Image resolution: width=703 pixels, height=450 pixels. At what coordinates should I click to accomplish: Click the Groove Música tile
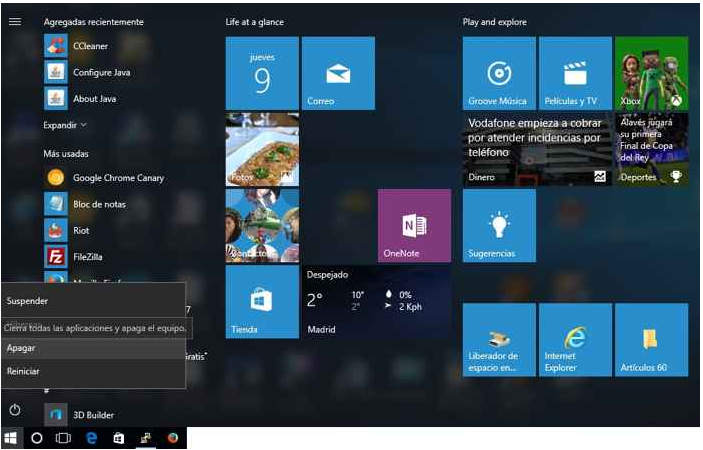pos(498,73)
